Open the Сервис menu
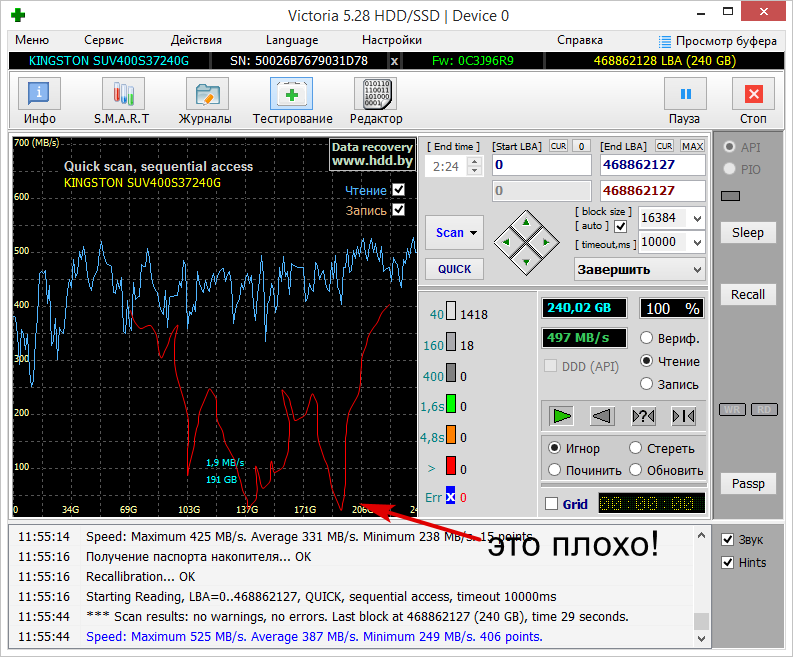 [x=104, y=40]
